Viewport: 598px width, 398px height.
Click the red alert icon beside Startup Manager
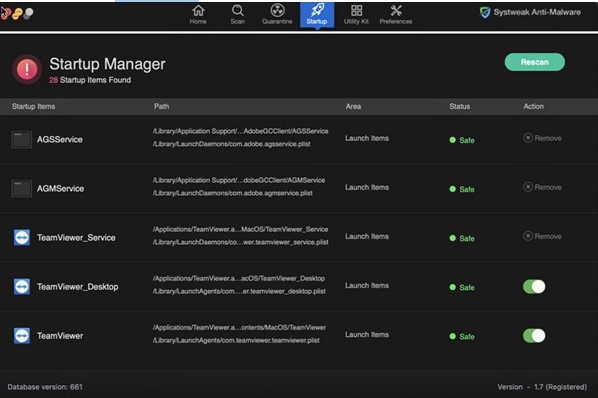(x=27, y=69)
